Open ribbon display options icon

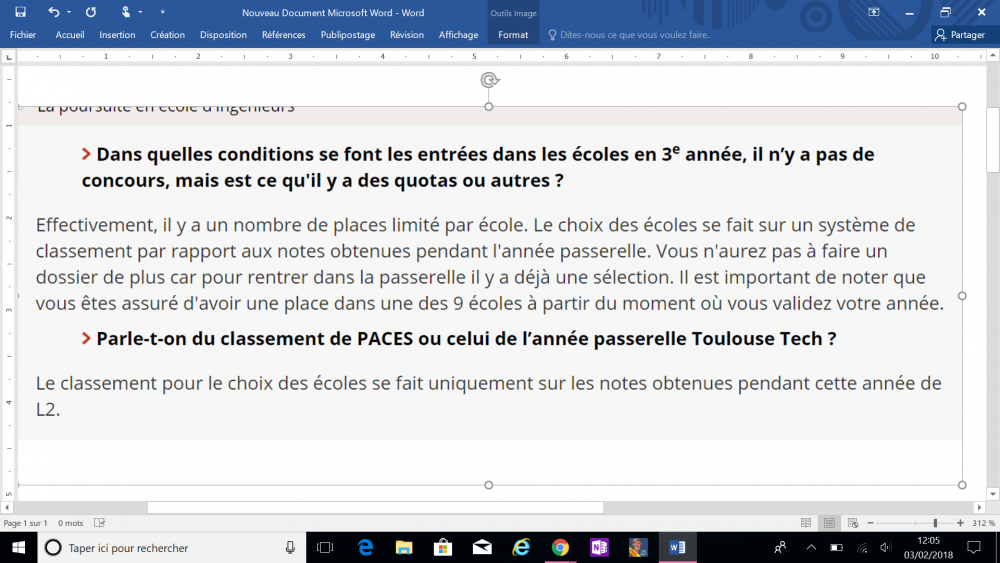pyautogui.click(x=874, y=12)
